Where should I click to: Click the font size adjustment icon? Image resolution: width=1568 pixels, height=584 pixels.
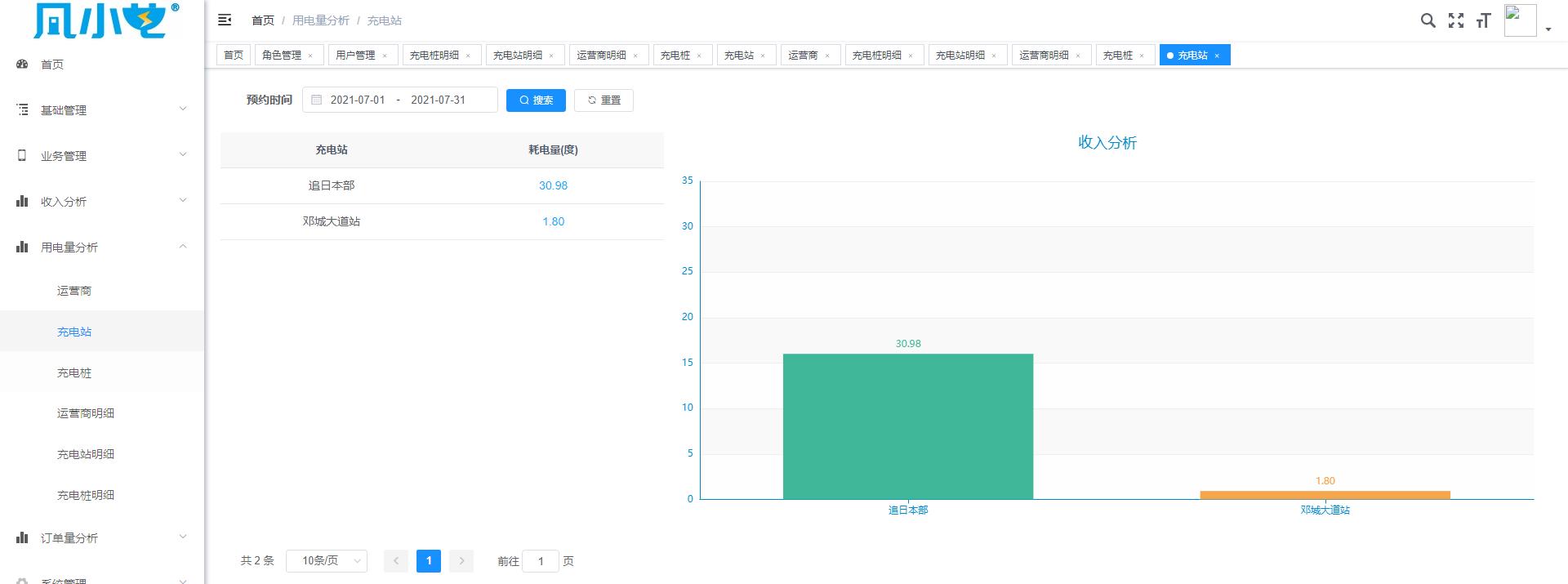pos(1483,21)
